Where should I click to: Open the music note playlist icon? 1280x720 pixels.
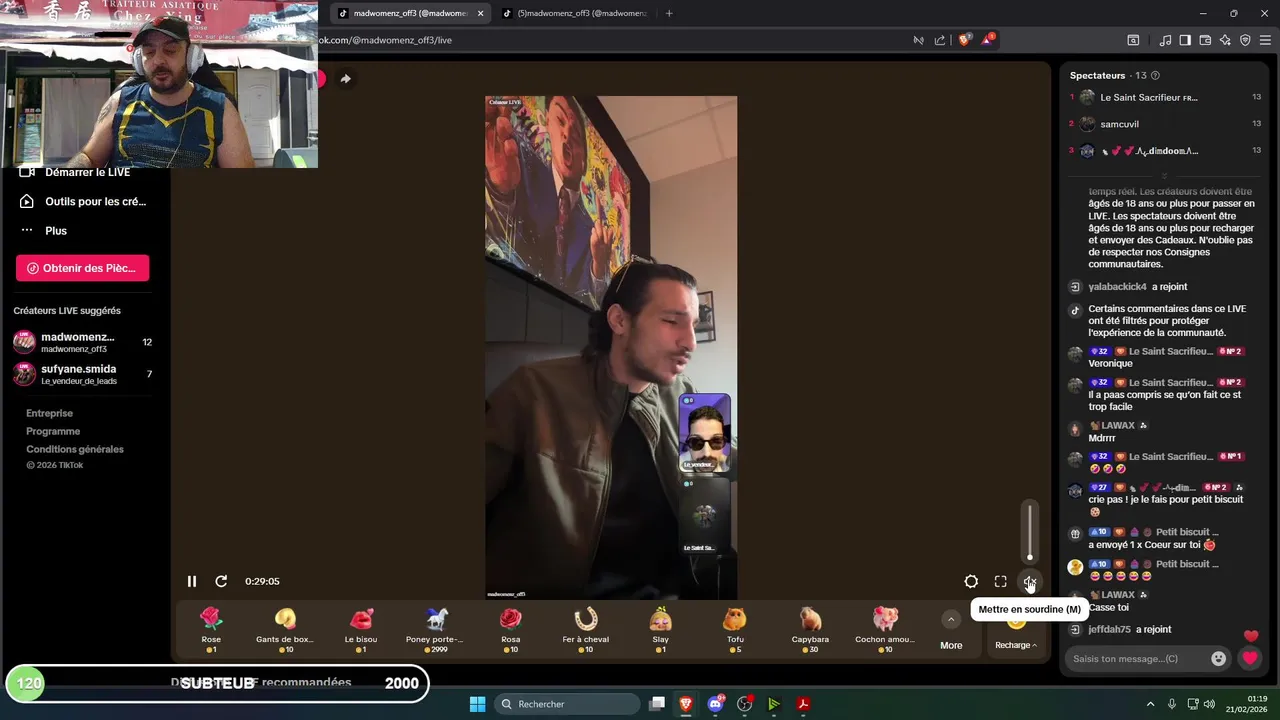coord(1165,40)
